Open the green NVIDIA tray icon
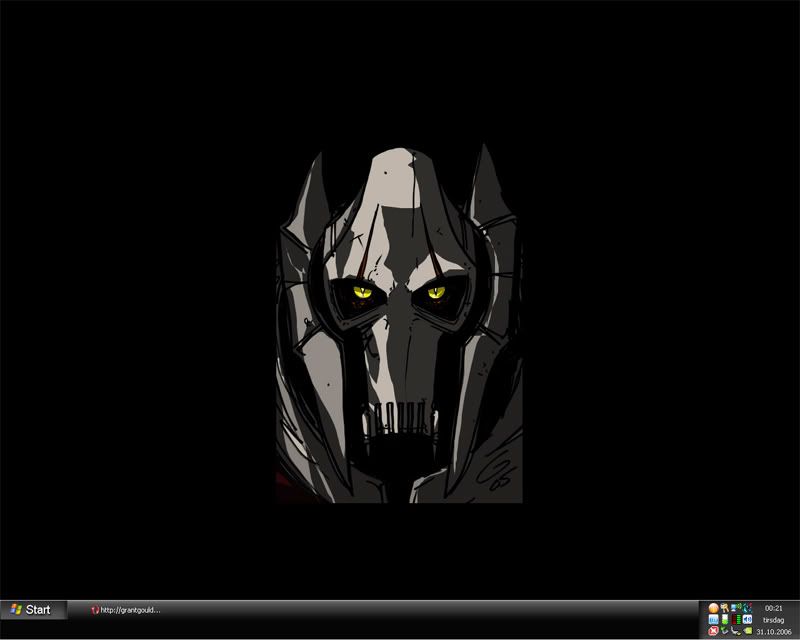The image size is (800, 640). click(x=747, y=631)
